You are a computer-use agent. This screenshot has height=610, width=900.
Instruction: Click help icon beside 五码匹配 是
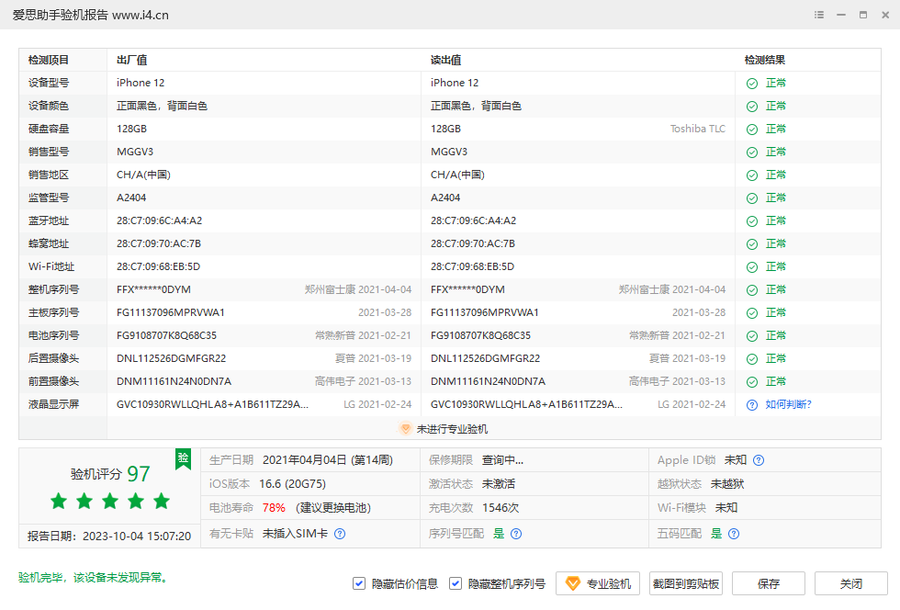[x=734, y=534]
